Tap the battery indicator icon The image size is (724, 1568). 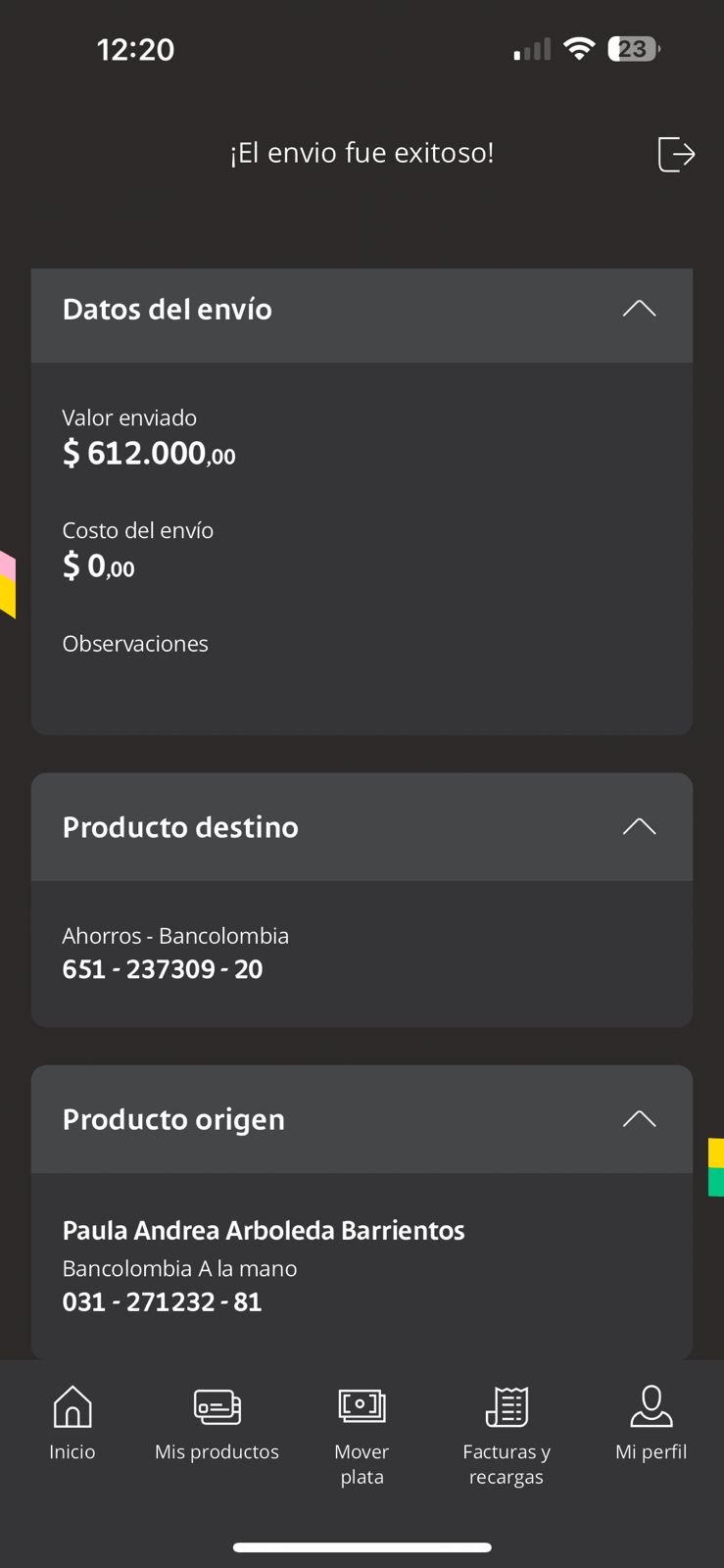click(633, 49)
